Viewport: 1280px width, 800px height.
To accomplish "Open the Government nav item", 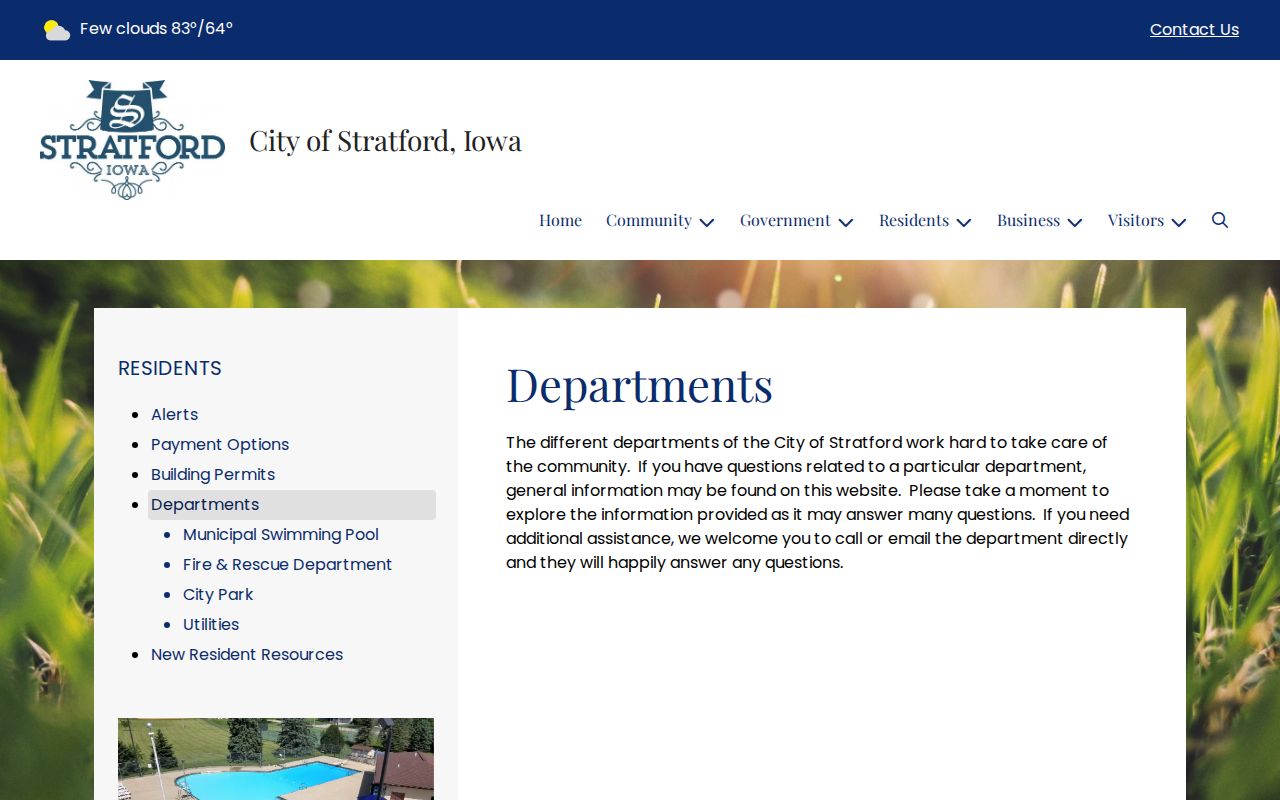I will click(785, 220).
